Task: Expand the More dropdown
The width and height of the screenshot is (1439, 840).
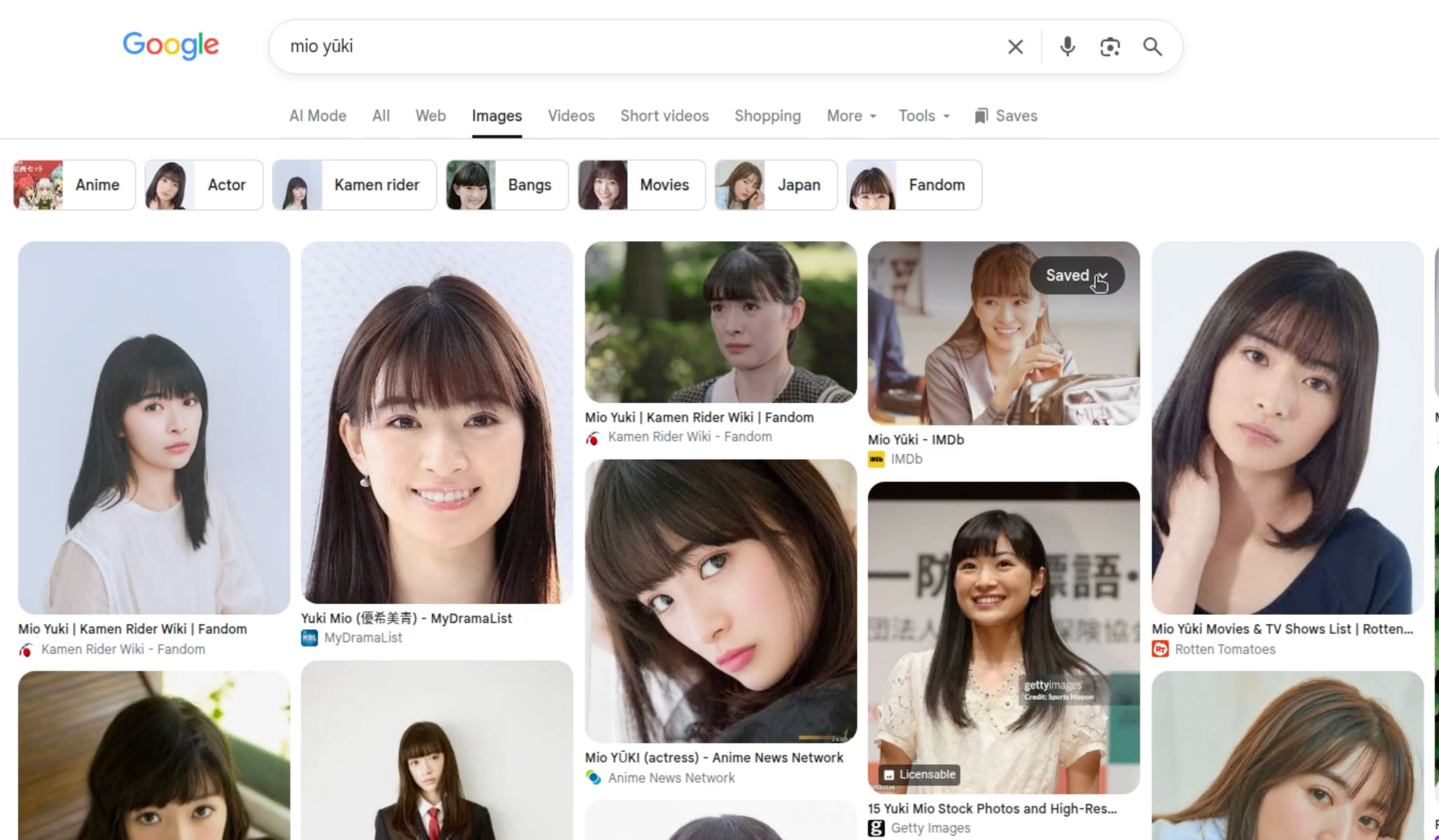Action: [851, 116]
